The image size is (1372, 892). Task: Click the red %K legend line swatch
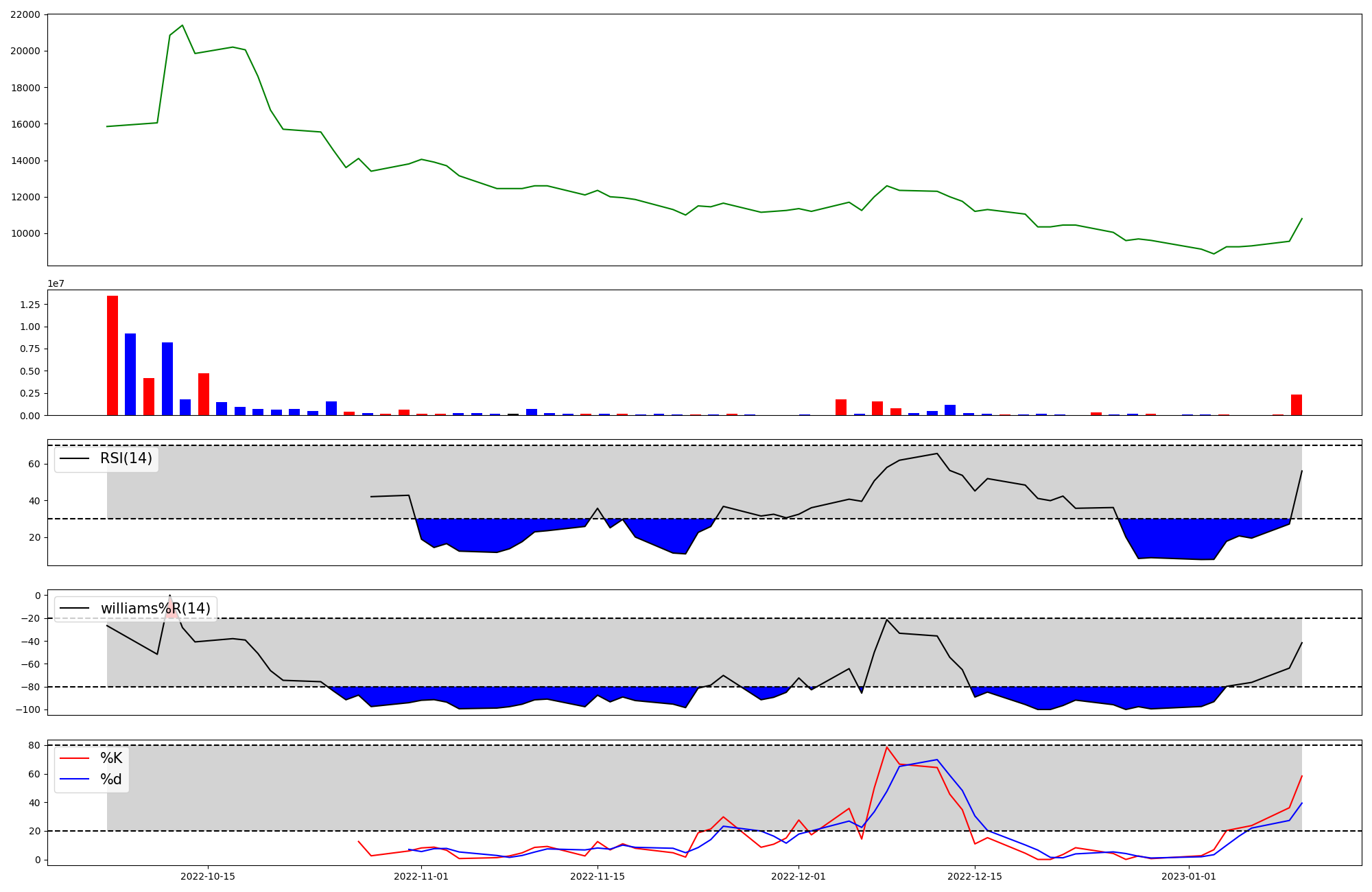[x=75, y=758]
